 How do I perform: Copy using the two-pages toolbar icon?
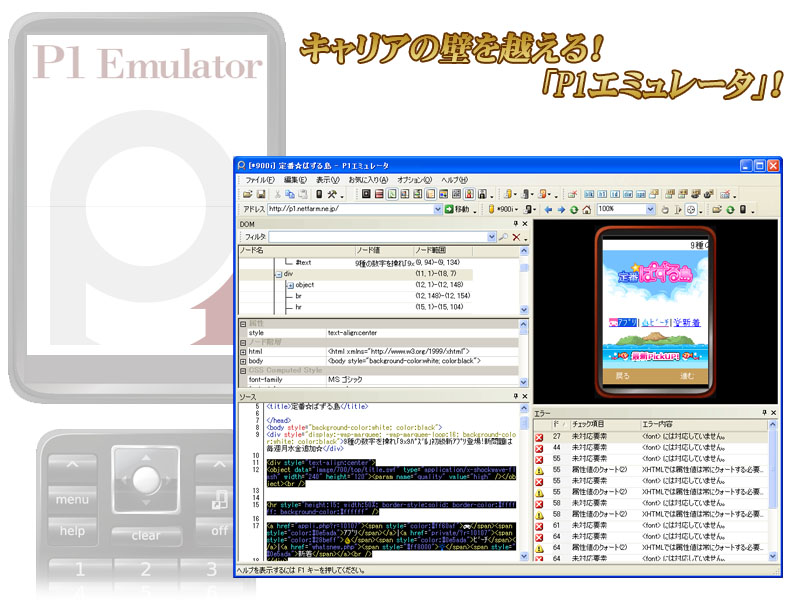click(290, 194)
